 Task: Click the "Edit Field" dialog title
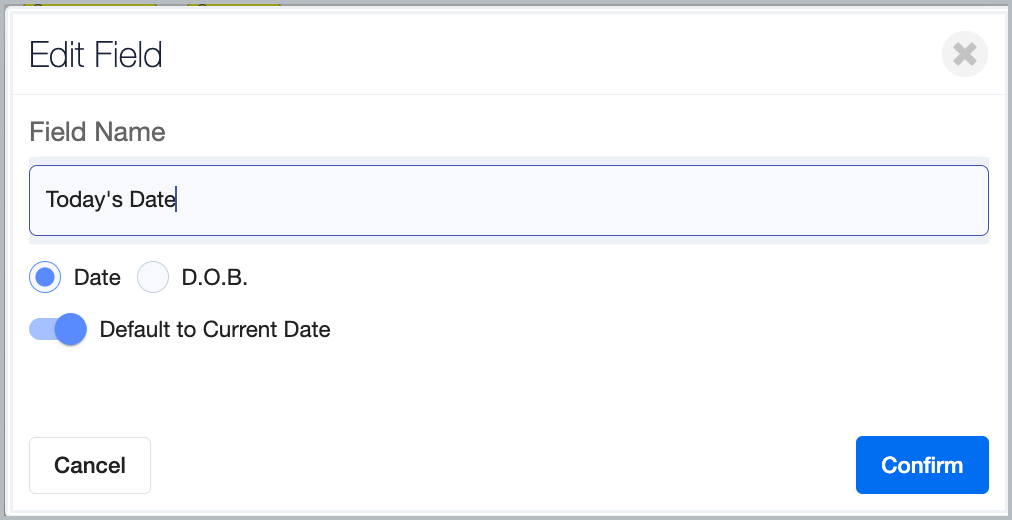coord(96,55)
